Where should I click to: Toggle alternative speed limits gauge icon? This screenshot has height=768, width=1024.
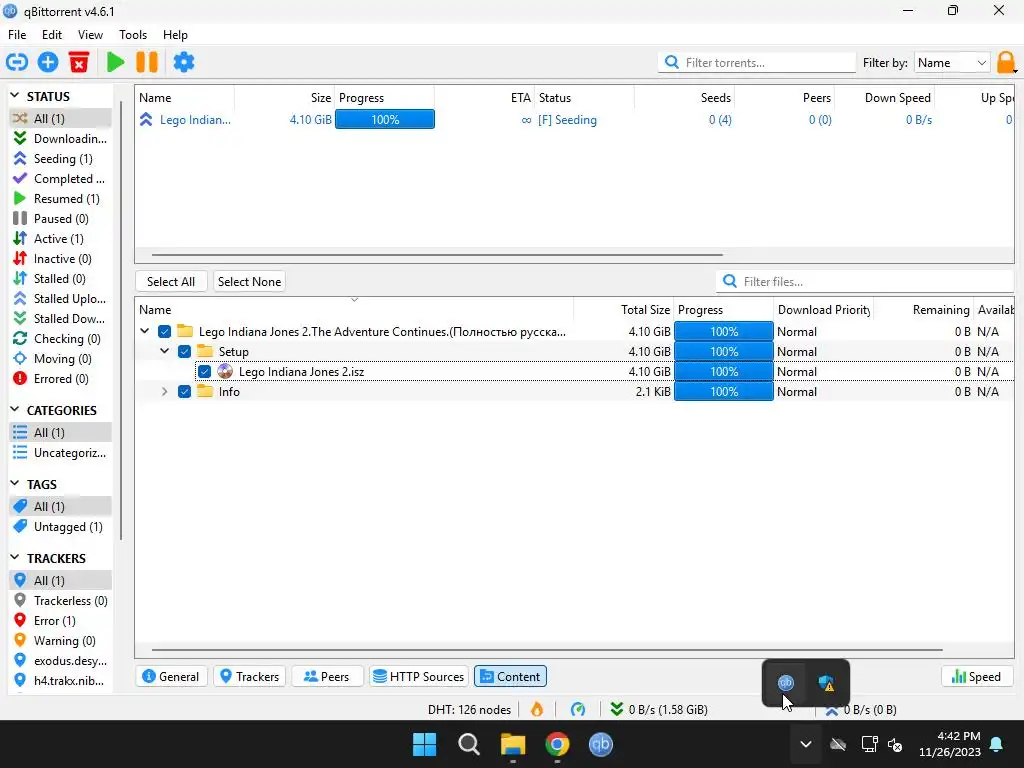[x=578, y=709]
